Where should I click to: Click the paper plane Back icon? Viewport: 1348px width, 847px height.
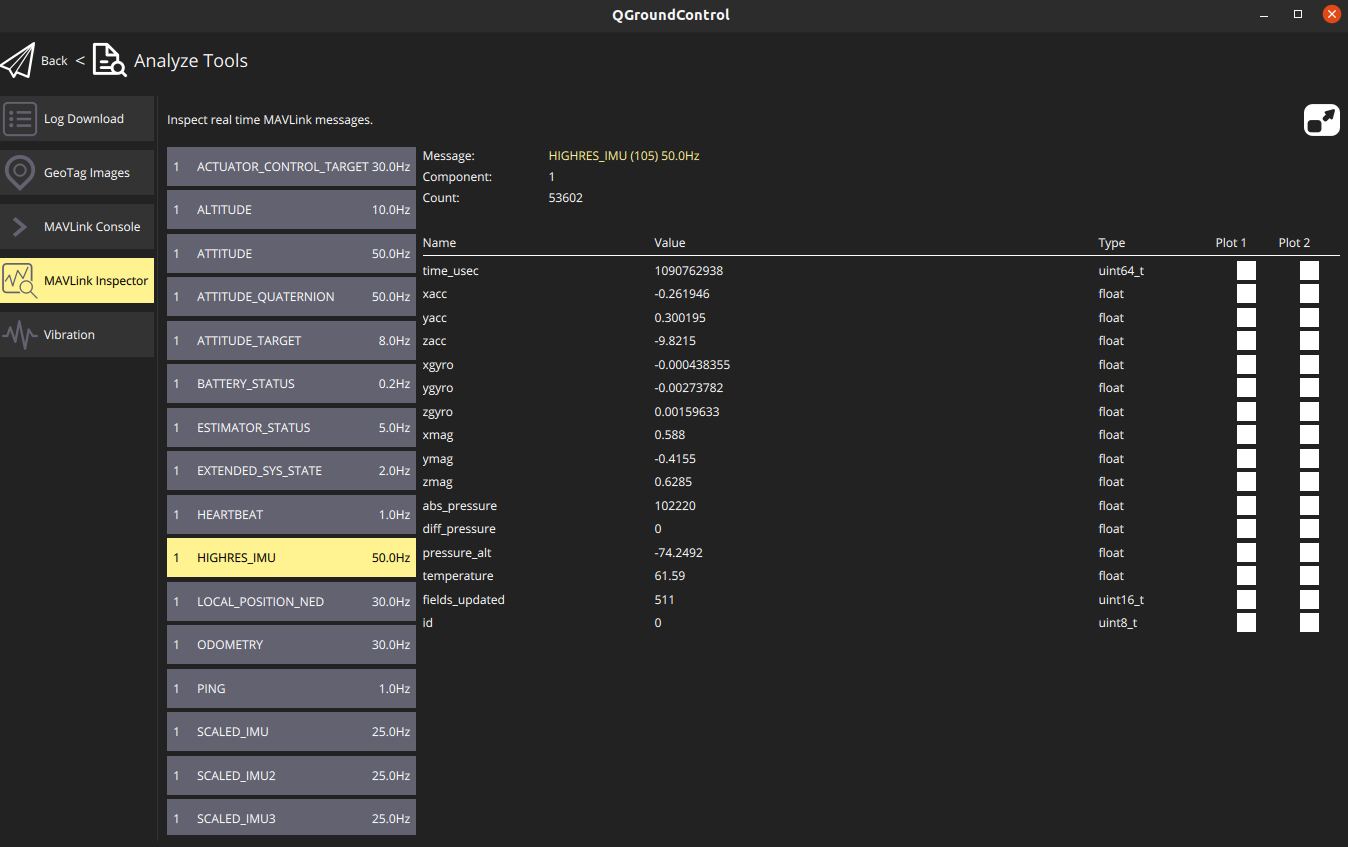18,60
